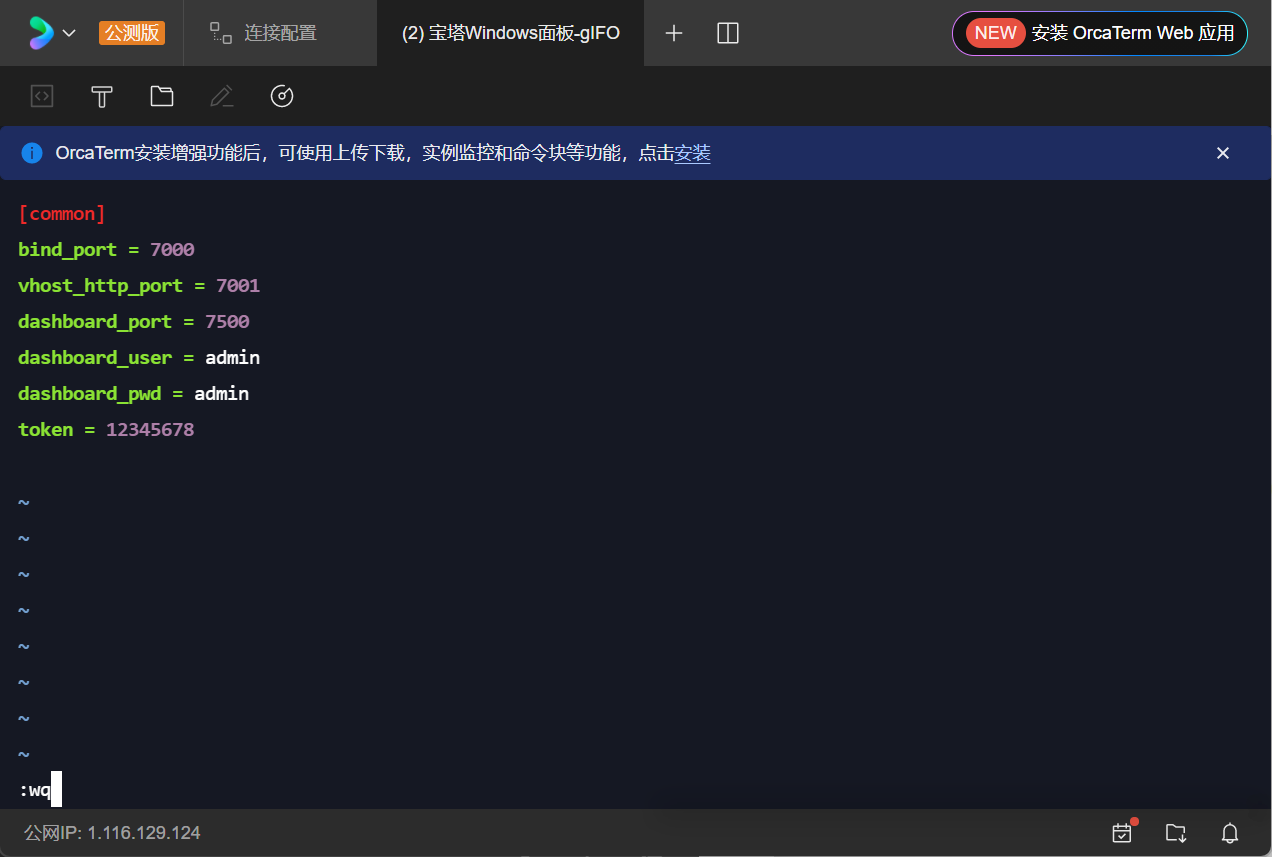Follow the 安装 link in banner
This screenshot has height=857, width=1272.
pos(692,153)
